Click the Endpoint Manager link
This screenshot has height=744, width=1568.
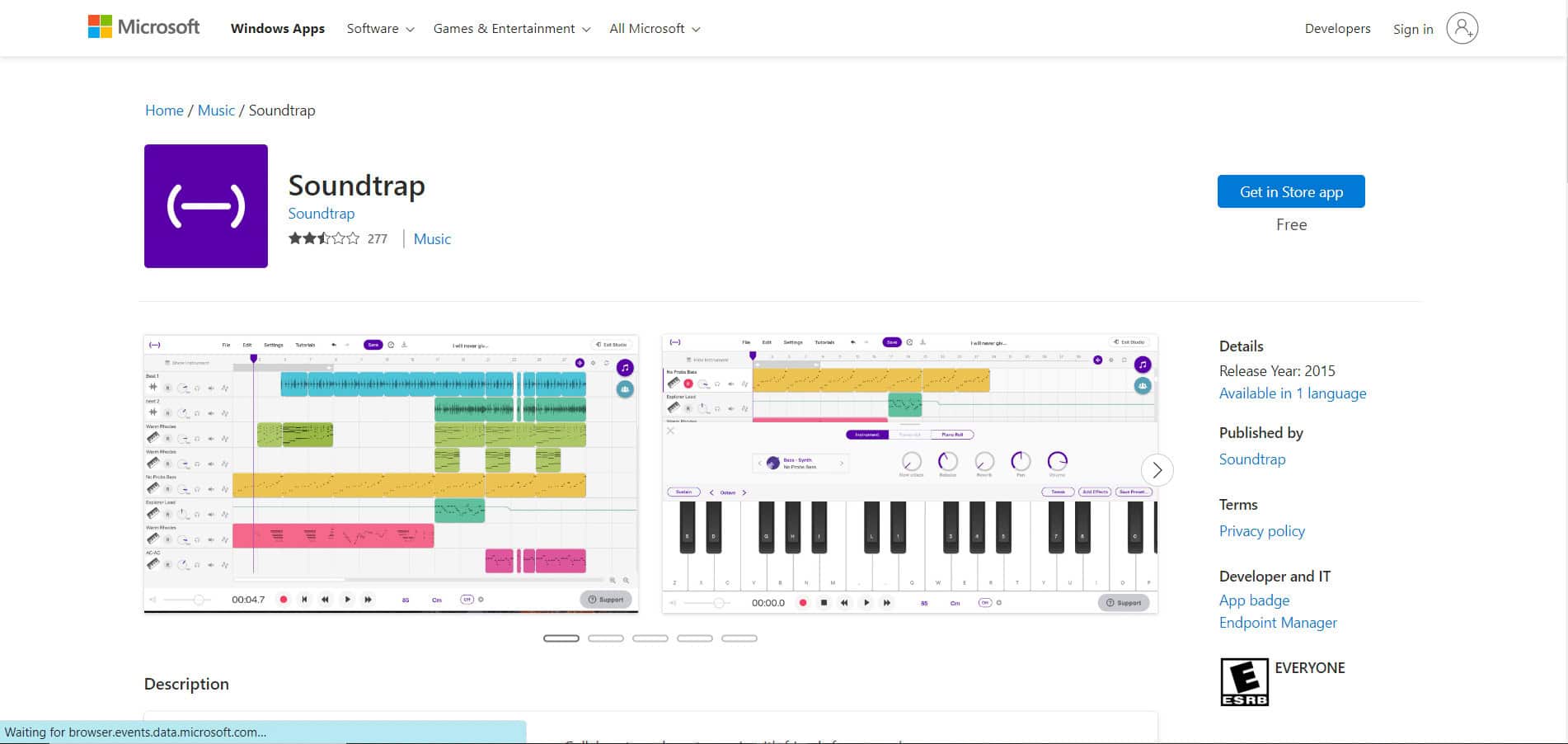point(1278,623)
